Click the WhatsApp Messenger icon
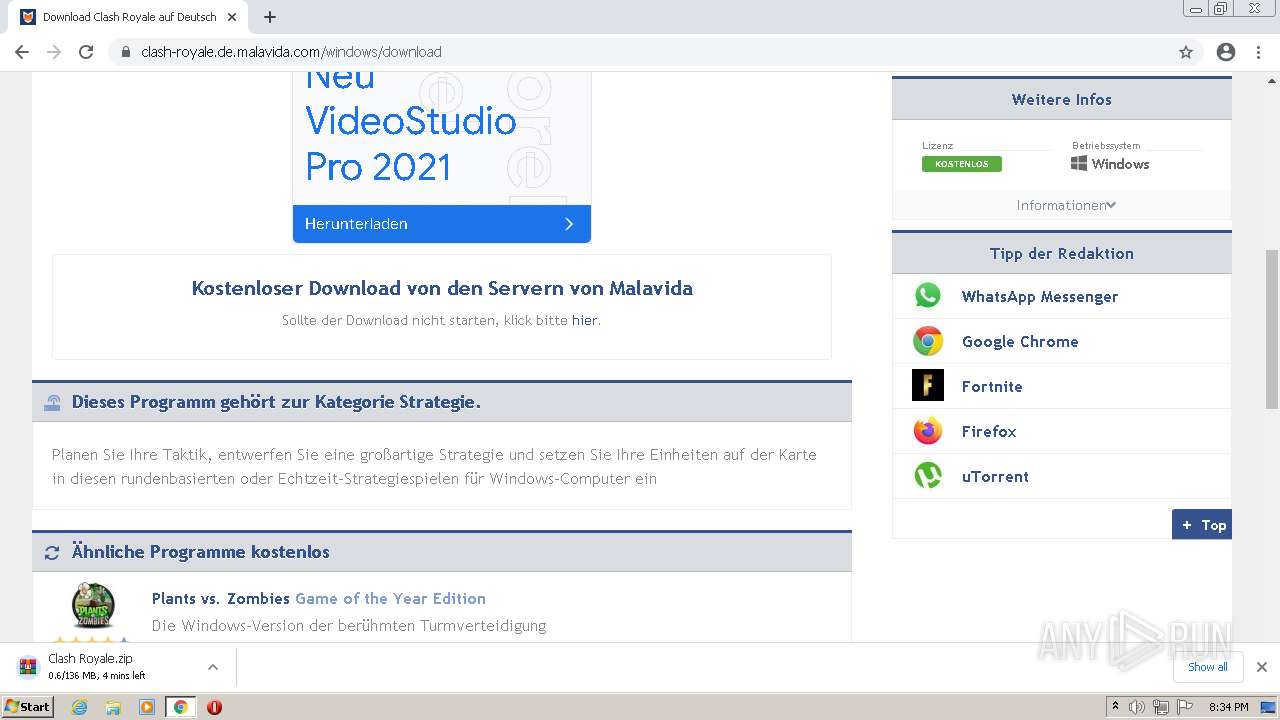Screen dimensions: 1280x720 (928, 296)
